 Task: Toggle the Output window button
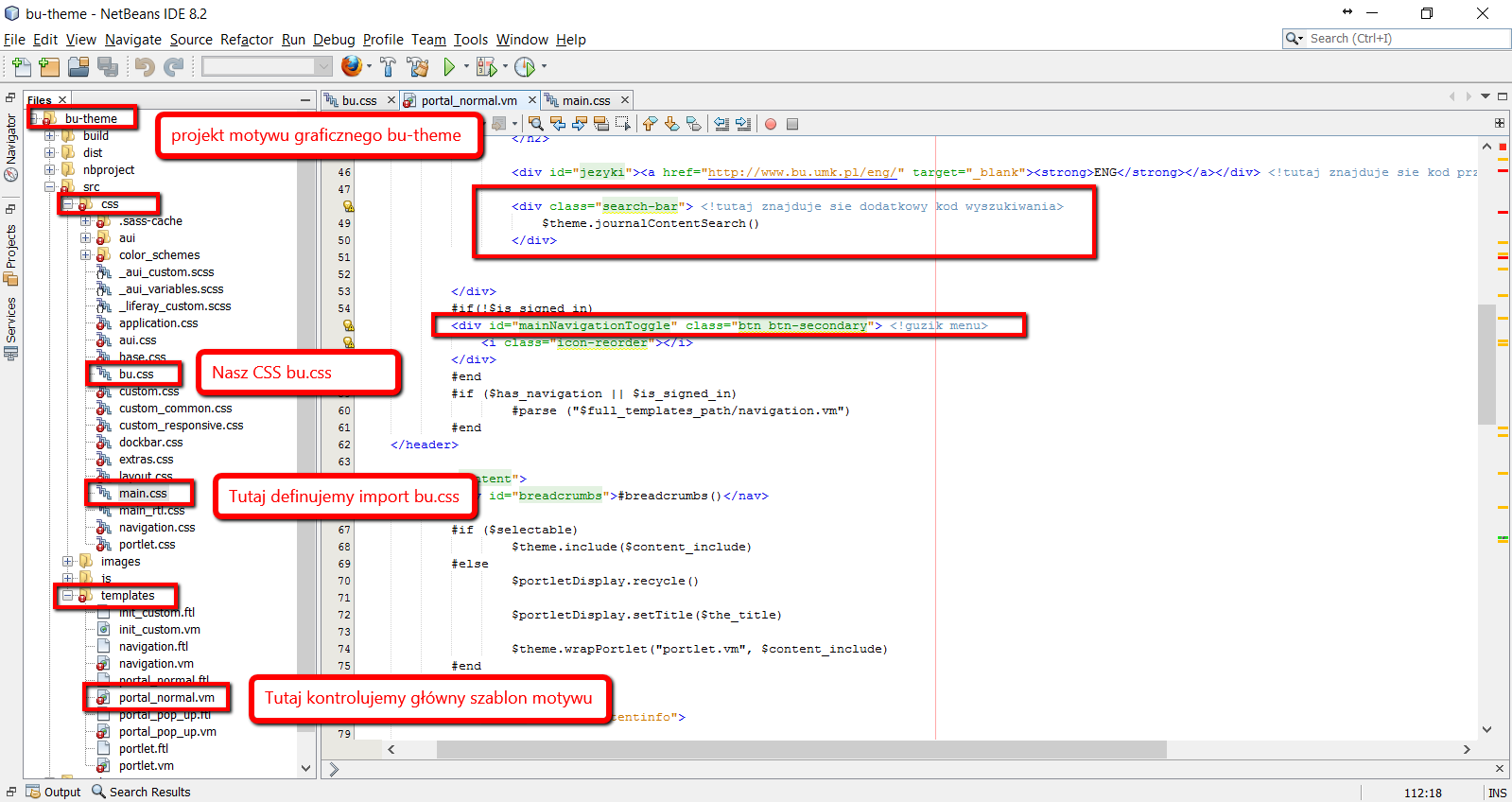click(x=54, y=792)
